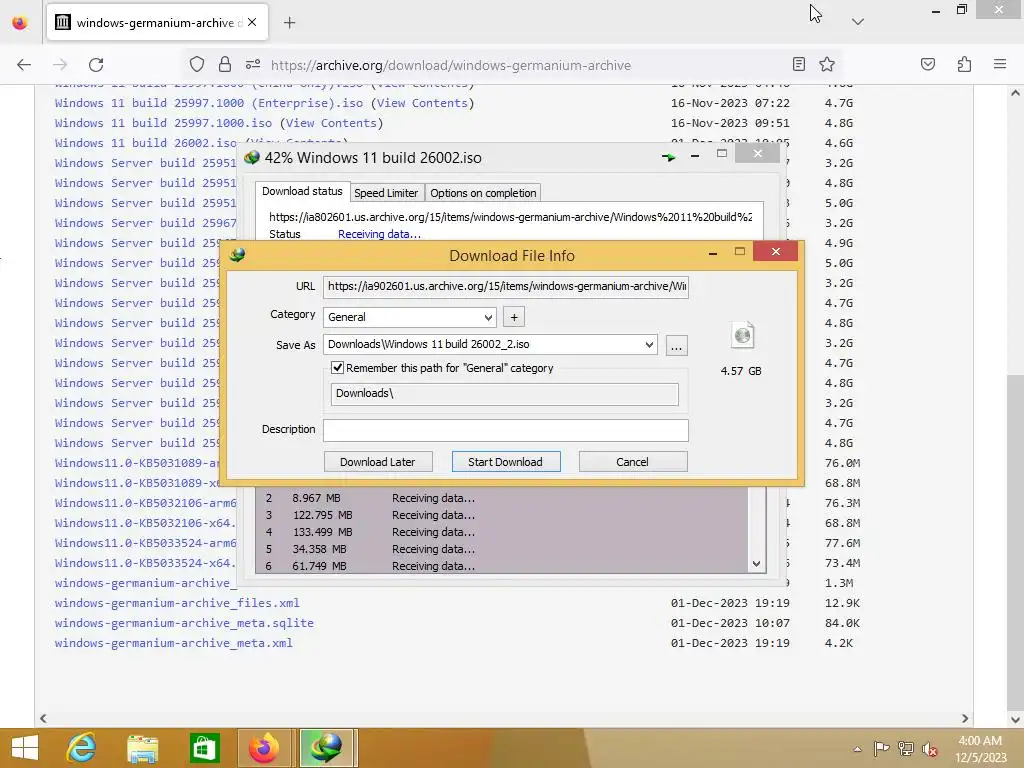Expand the Save As path dropdown

648,345
